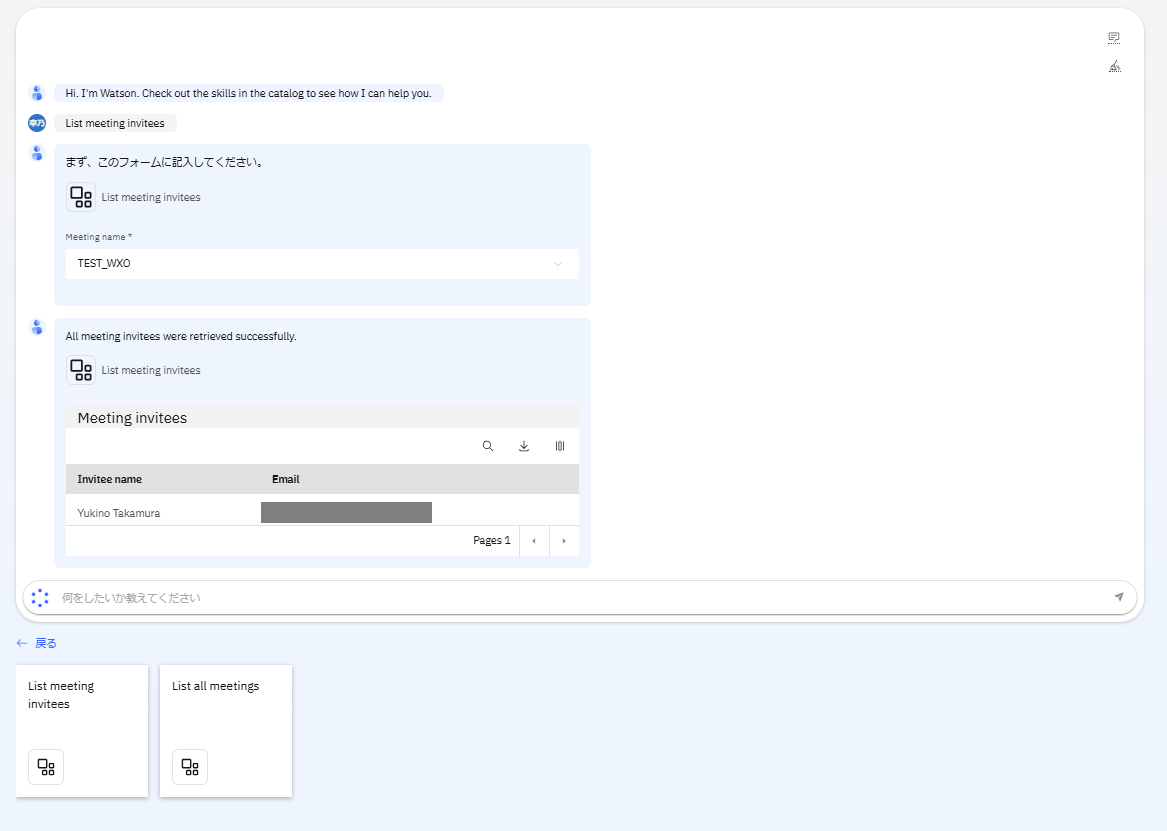
Task: Go to the previous page of invitees
Action: pyautogui.click(x=534, y=541)
